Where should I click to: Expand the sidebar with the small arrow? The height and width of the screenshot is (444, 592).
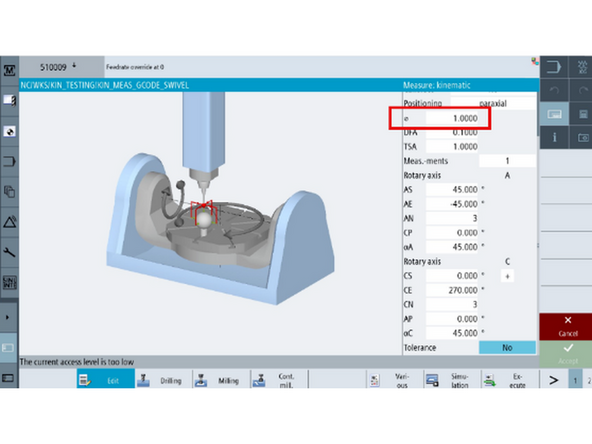pyautogui.click(x=9, y=318)
